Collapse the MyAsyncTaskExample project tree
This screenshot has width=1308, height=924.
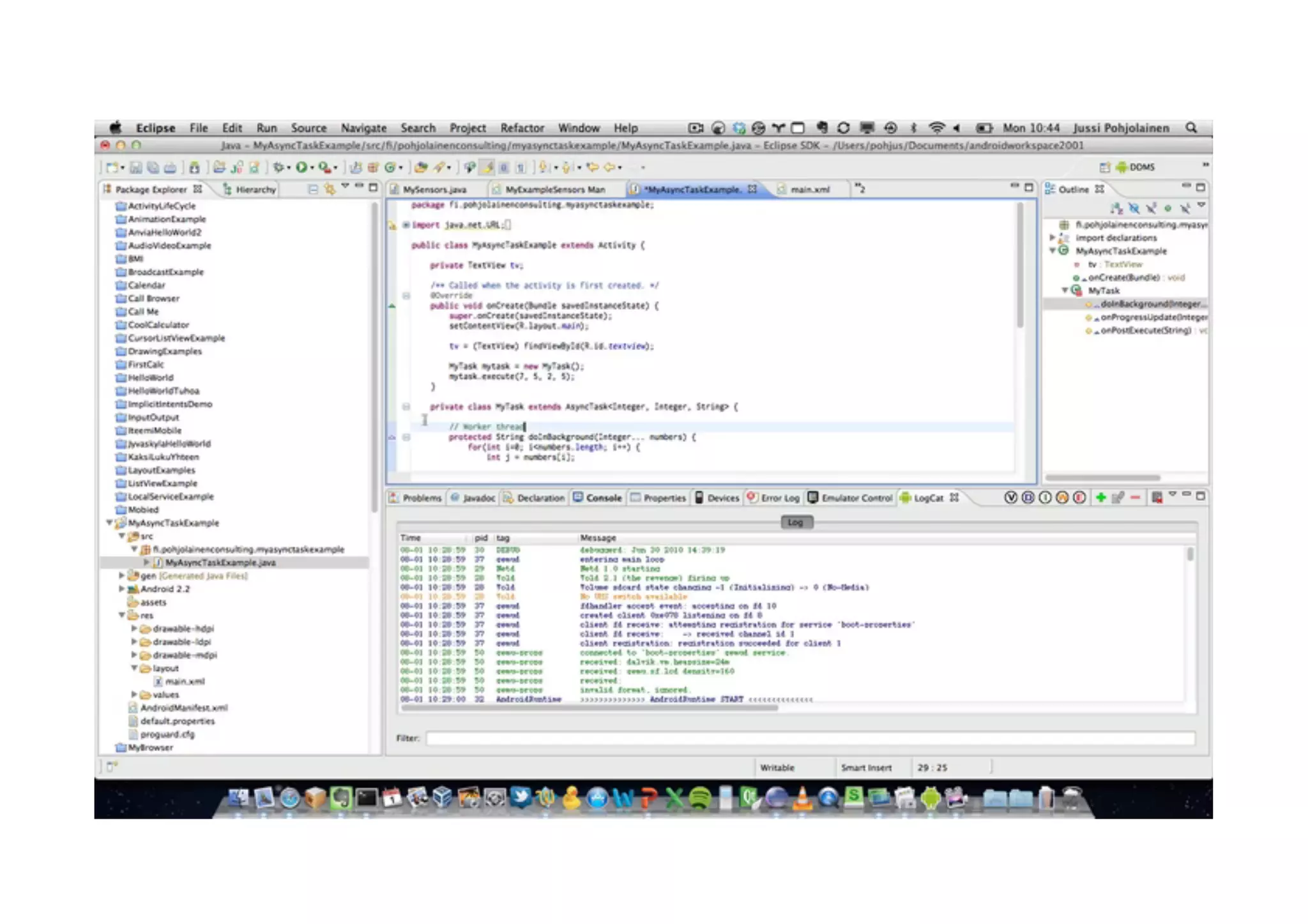pos(109,523)
